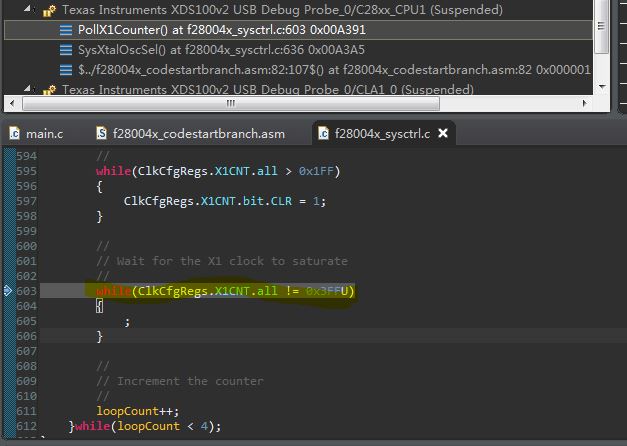This screenshot has width=627, height=446.
Task: Select the C28xx_CPU1 (Suspended) thread entry
Action: pos(282,10)
